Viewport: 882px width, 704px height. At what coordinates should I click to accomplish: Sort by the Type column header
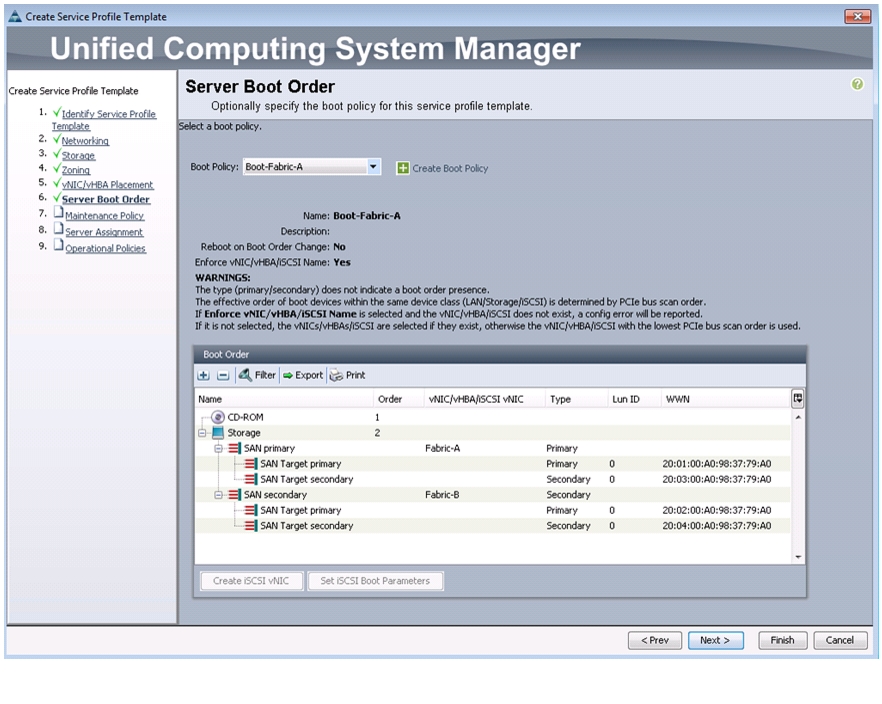[577, 399]
